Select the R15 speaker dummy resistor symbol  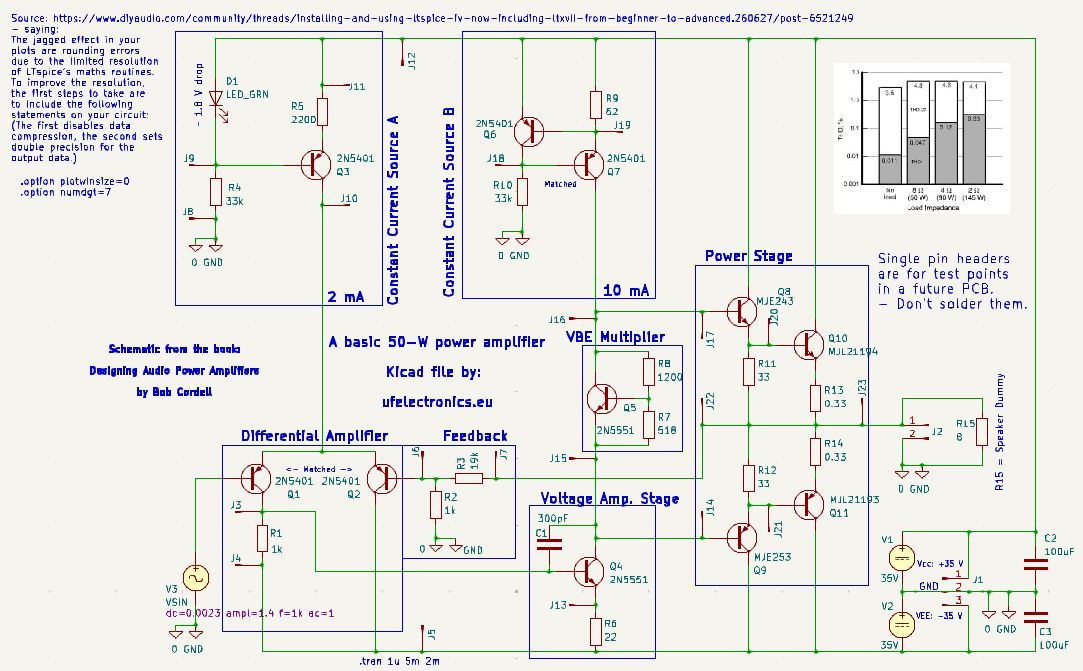pos(981,431)
